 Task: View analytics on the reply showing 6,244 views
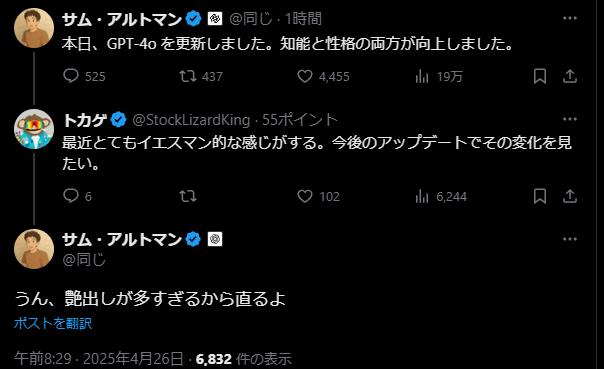[x=441, y=196]
